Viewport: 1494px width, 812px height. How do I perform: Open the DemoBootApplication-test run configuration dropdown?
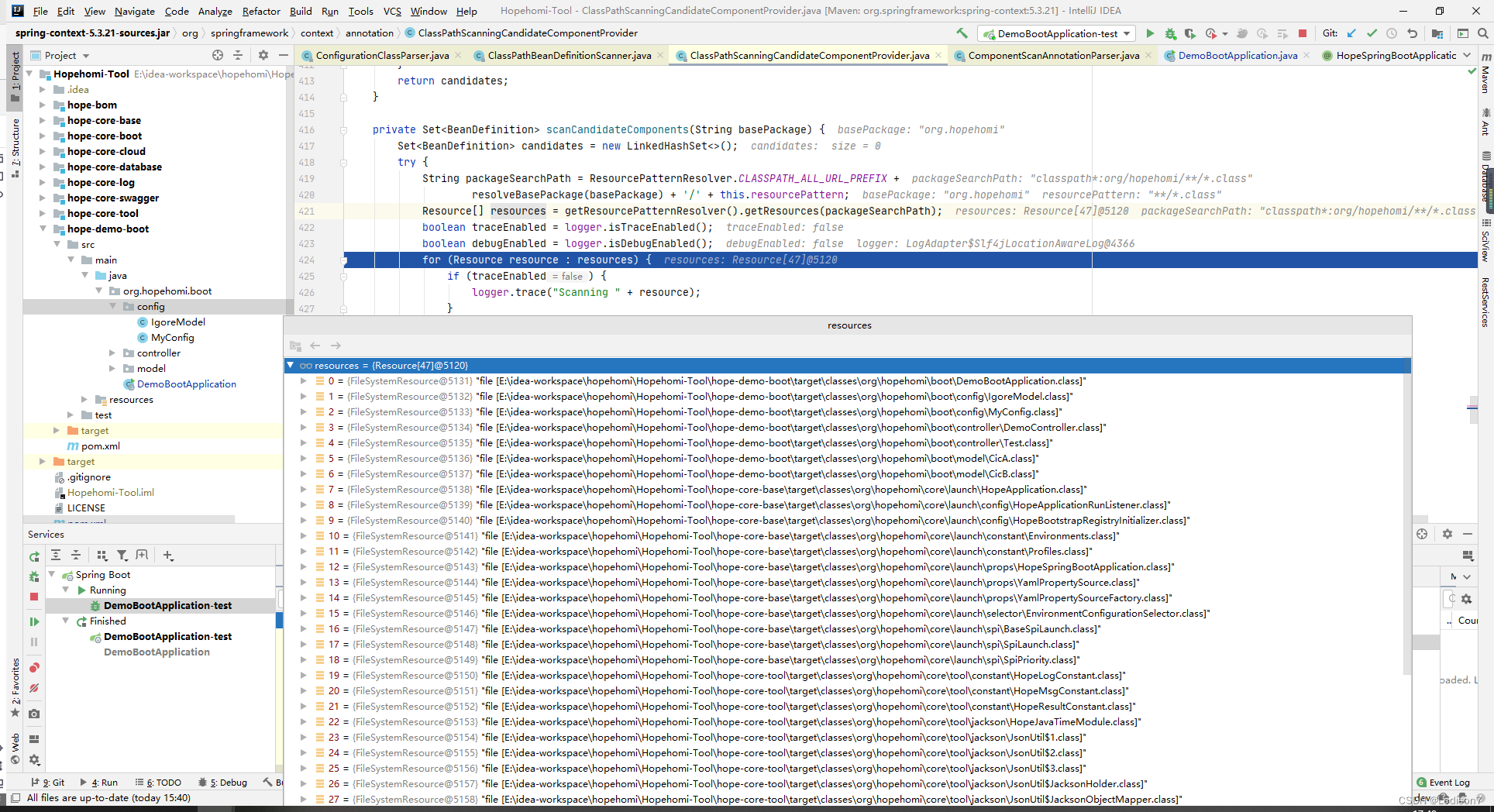click(1057, 33)
